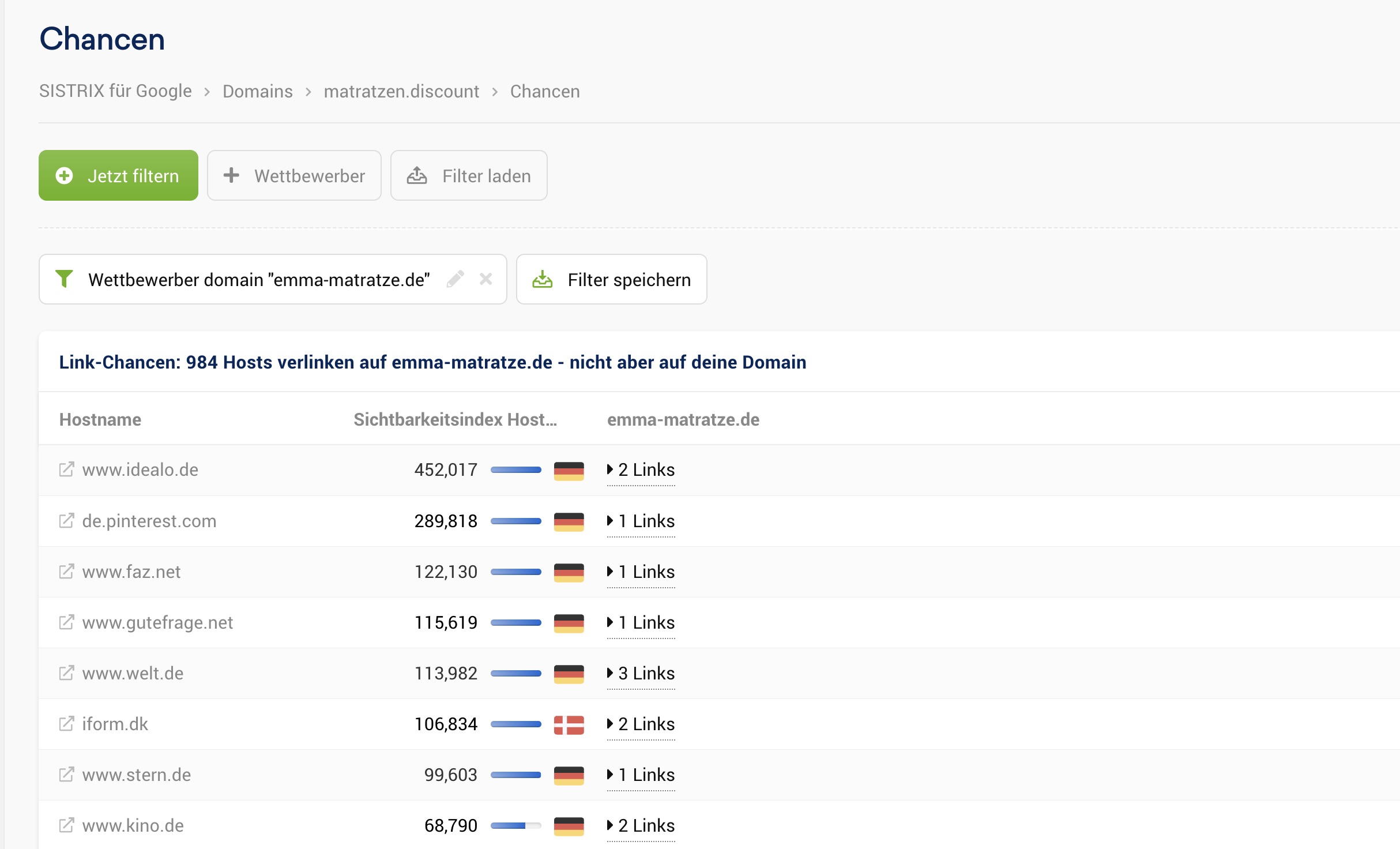Click the value 289,818
This screenshot has width=1400, height=849.
(x=446, y=521)
